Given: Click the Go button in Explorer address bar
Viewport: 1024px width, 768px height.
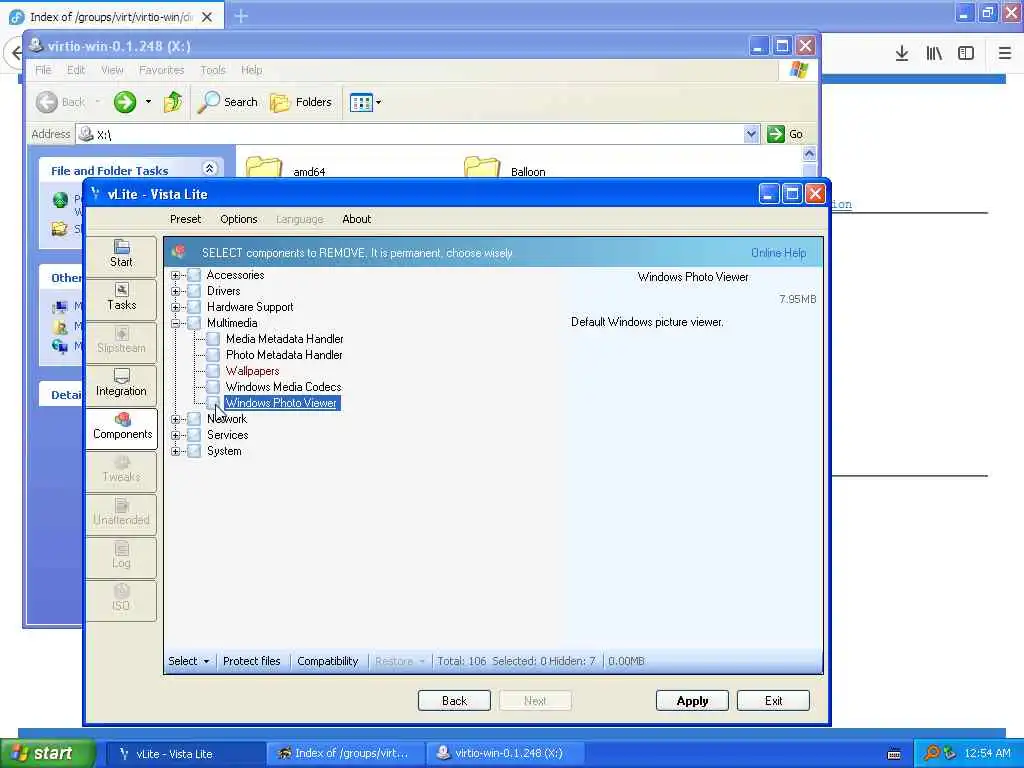Looking at the screenshot, I should [786, 134].
